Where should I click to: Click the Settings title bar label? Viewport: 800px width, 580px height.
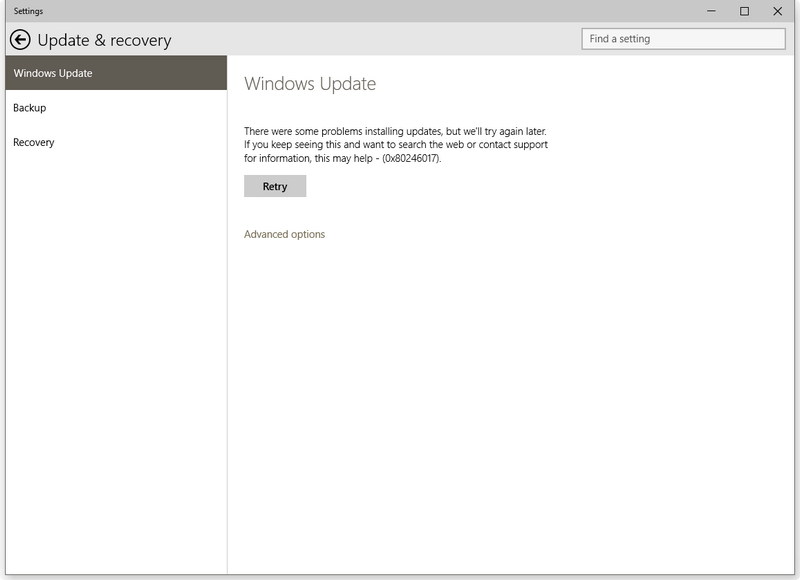pos(28,11)
